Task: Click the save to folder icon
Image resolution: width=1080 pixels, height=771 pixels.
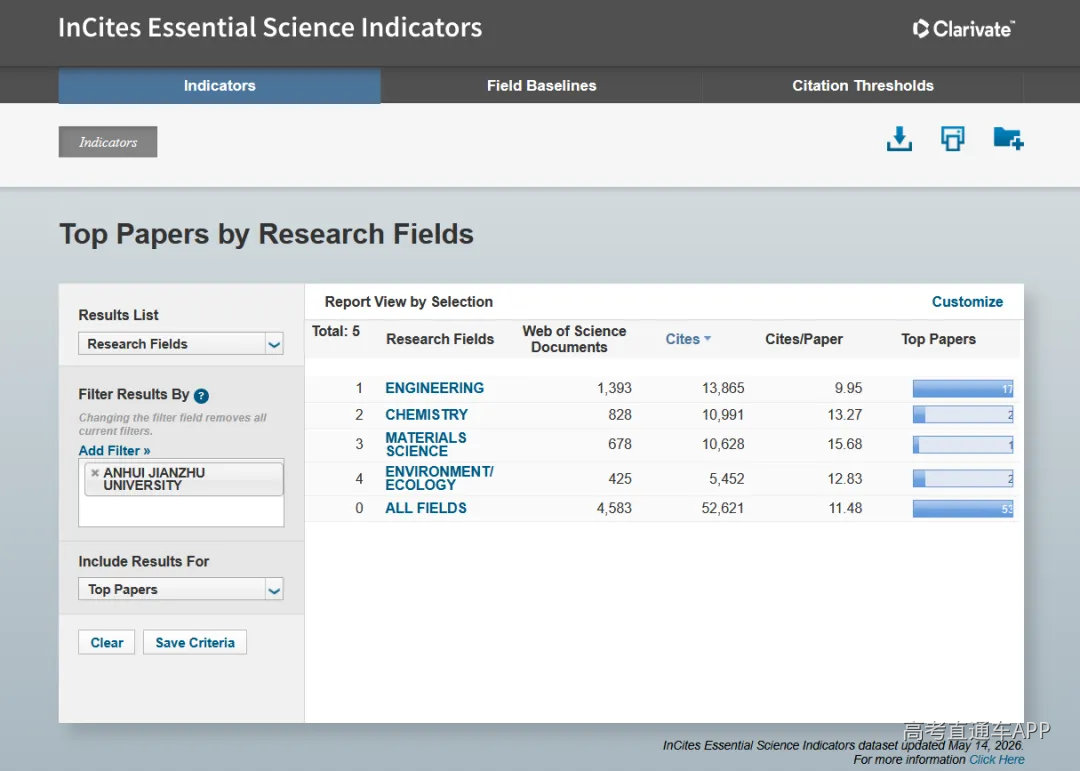Action: pos(1008,138)
